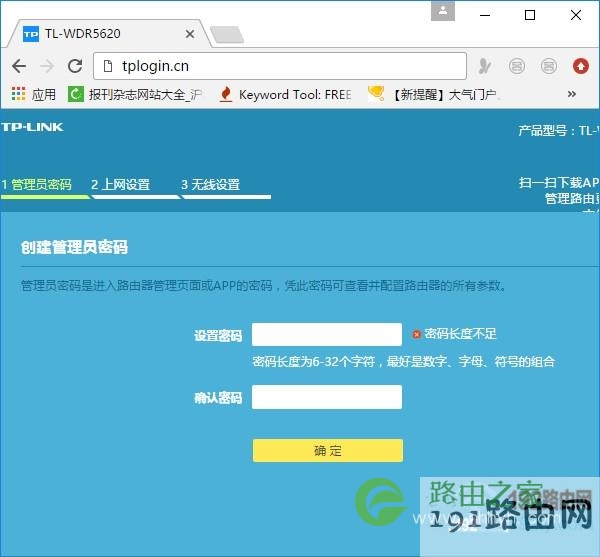Viewport: 600px width, 557px height.
Task: Select step 2 上网设置
Action: pyautogui.click(x=120, y=184)
